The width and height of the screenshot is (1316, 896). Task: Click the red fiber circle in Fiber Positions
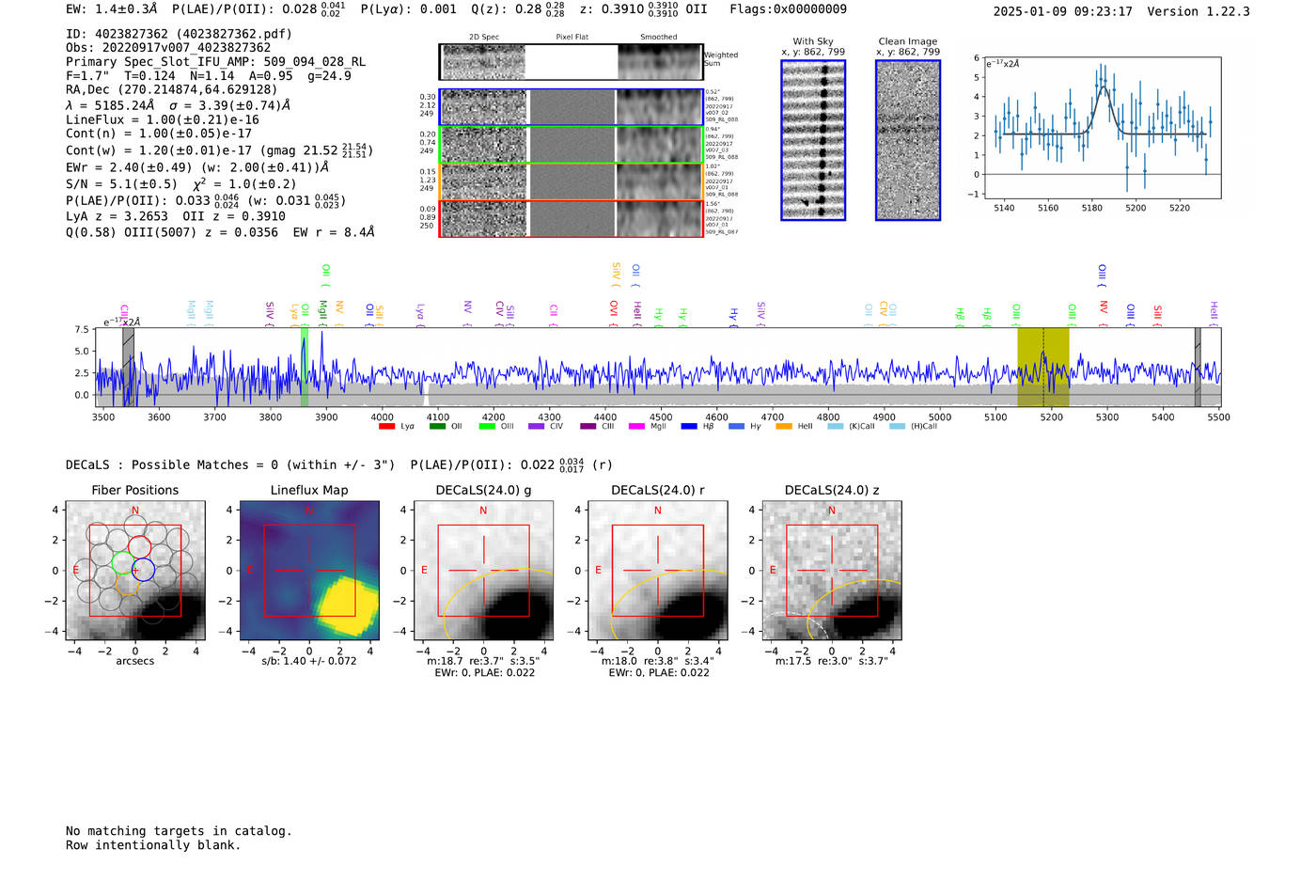(139, 546)
